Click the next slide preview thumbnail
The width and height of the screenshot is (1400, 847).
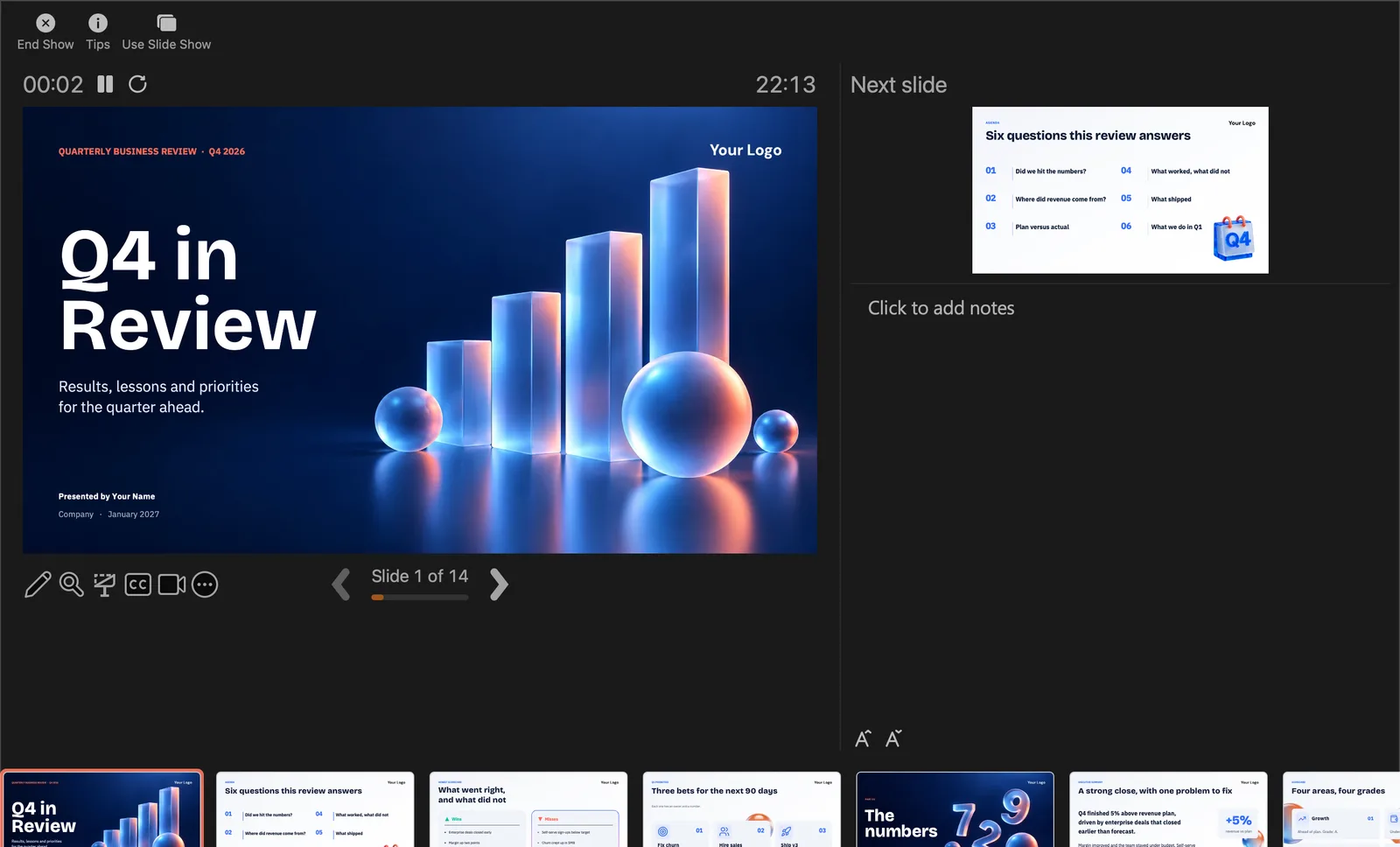click(x=1120, y=190)
